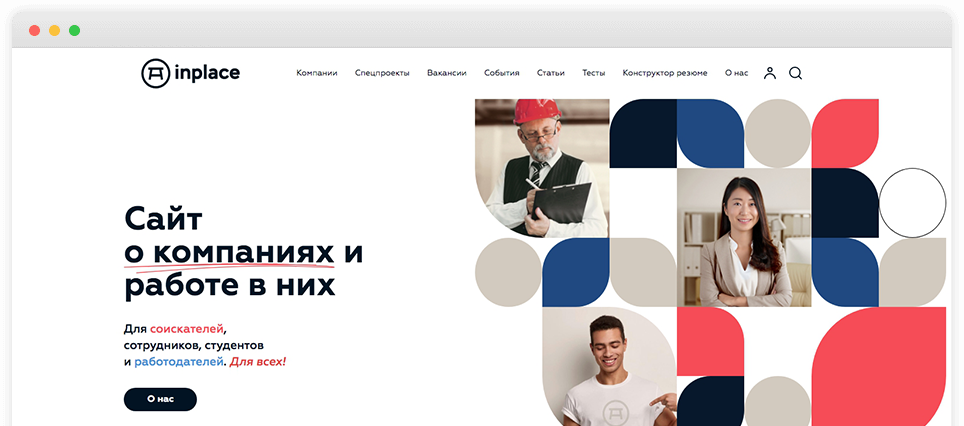Image resolution: width=964 pixels, height=426 pixels.
Task: Click the blue работодателей link text
Action: pos(178,362)
